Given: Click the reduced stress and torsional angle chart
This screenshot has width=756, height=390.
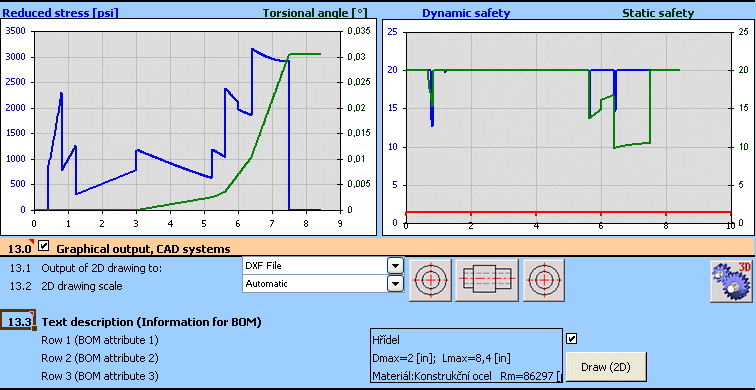Looking at the screenshot, I should click(x=188, y=127).
